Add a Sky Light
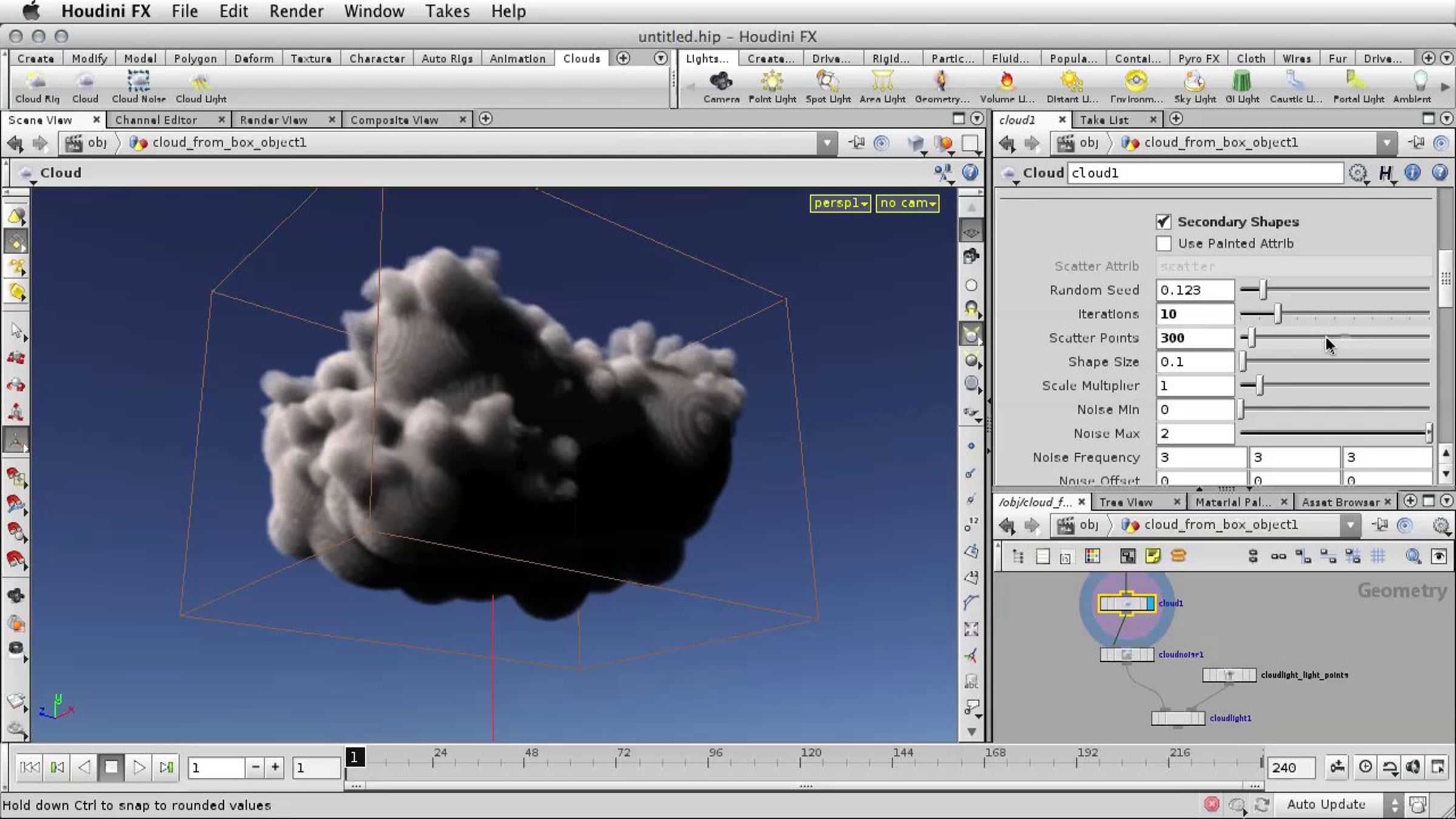This screenshot has width=1456, height=819. click(x=1195, y=87)
